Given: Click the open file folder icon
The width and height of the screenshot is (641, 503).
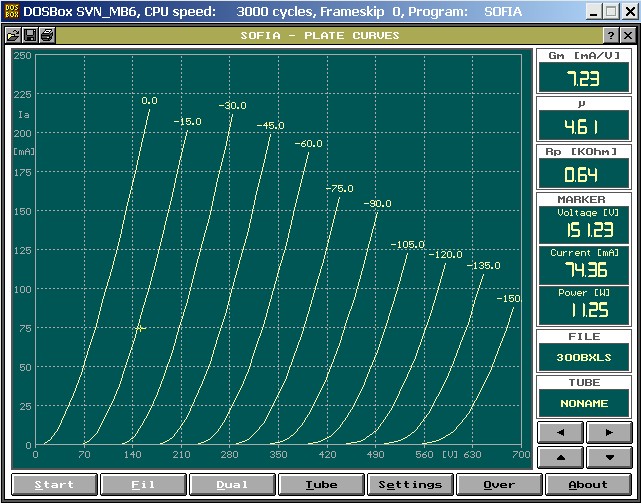Looking at the screenshot, I should [x=14, y=35].
